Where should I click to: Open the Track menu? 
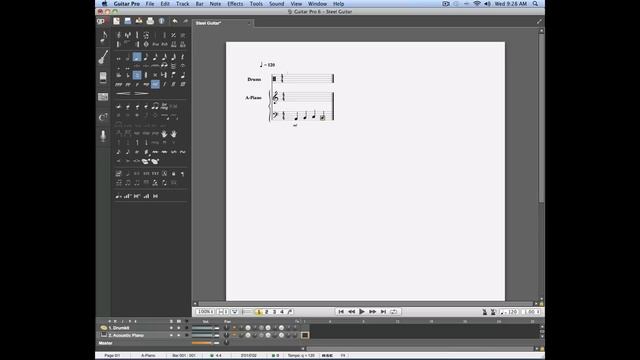182,4
